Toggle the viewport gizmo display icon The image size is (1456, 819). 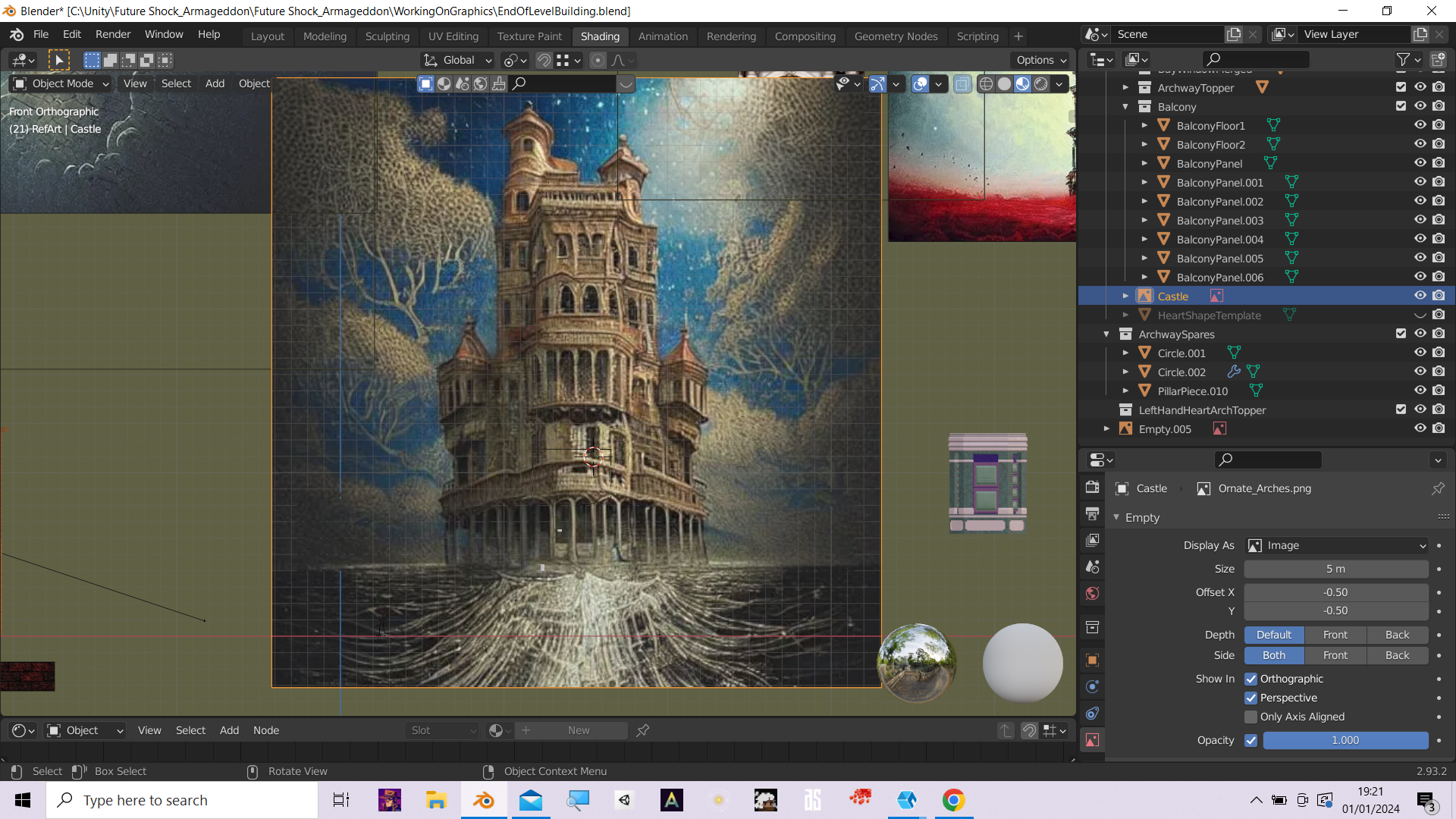click(x=877, y=83)
